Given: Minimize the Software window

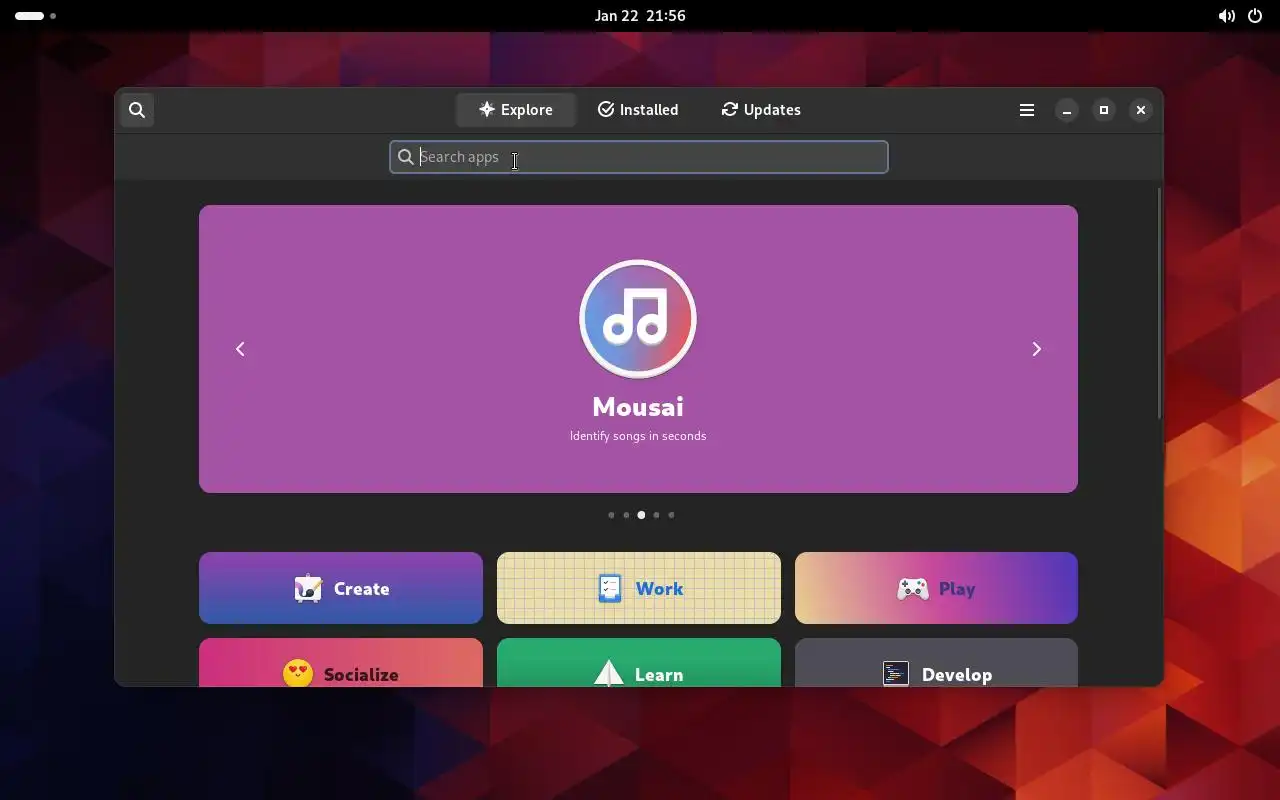Looking at the screenshot, I should click(x=1067, y=110).
